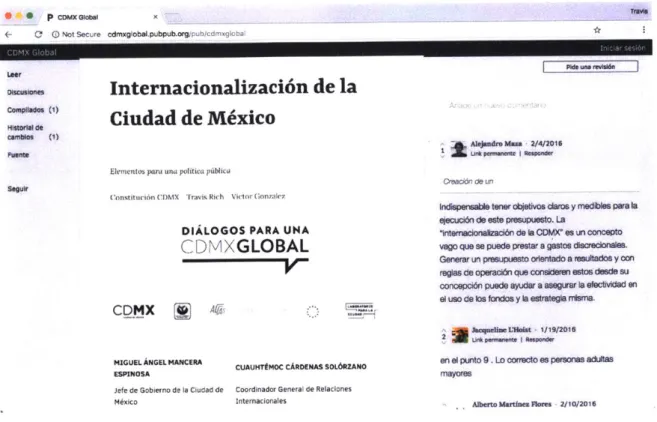Click Alejandro Maza's avatar

click(458, 149)
